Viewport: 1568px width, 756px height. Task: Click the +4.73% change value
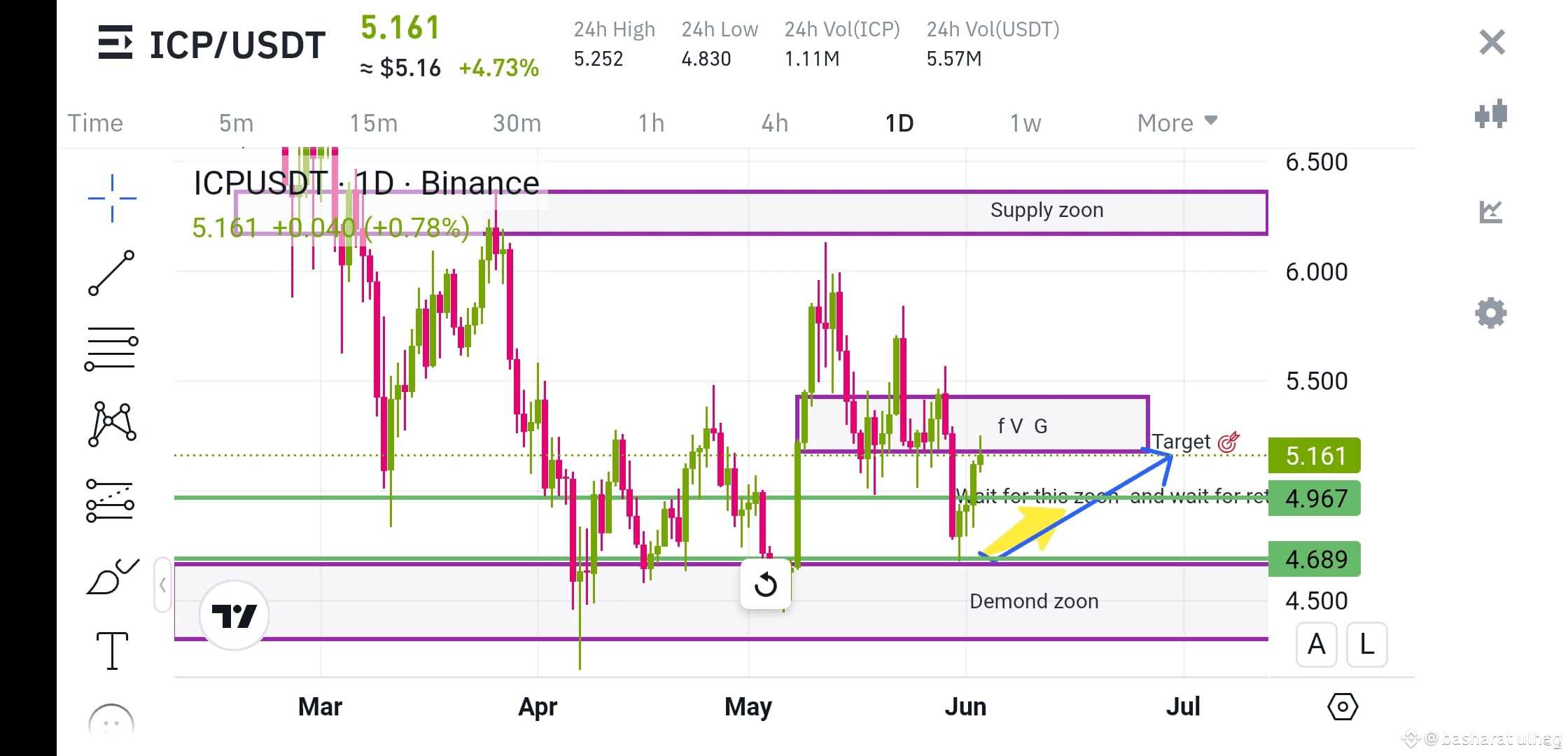[498, 68]
